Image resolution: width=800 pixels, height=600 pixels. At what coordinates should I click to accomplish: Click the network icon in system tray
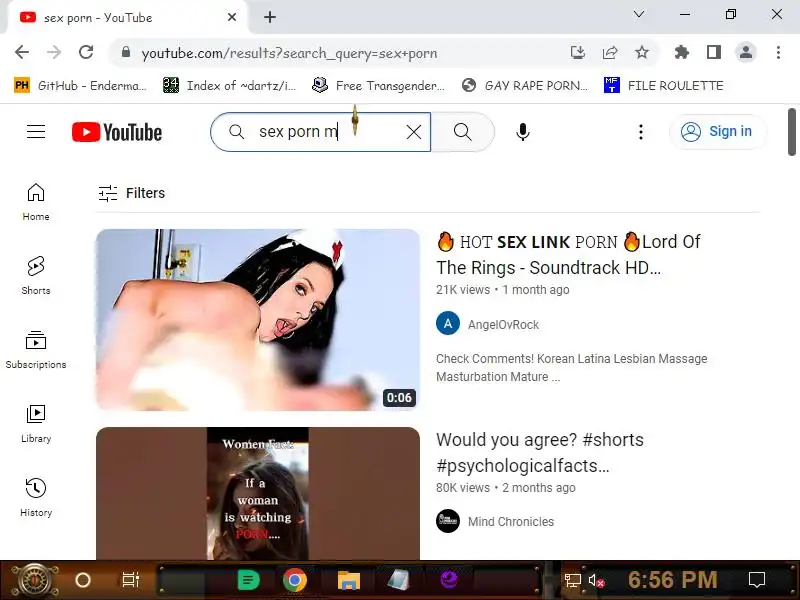tap(572, 580)
